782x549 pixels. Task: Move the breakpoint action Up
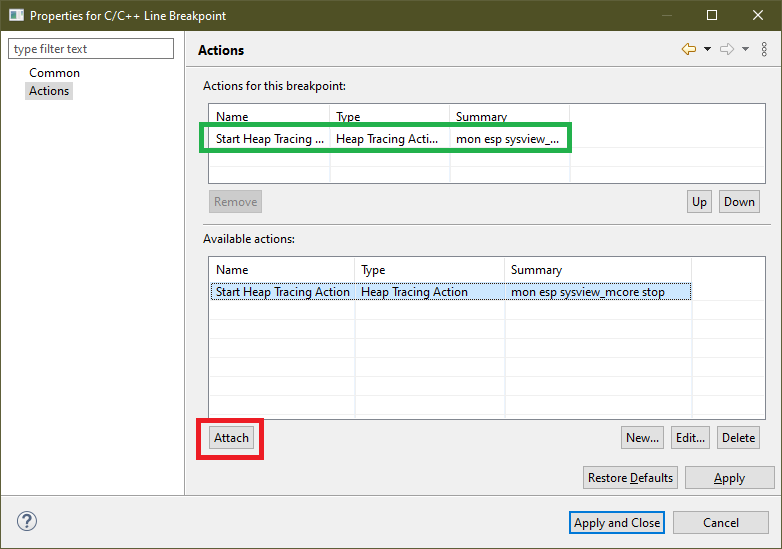click(x=699, y=202)
